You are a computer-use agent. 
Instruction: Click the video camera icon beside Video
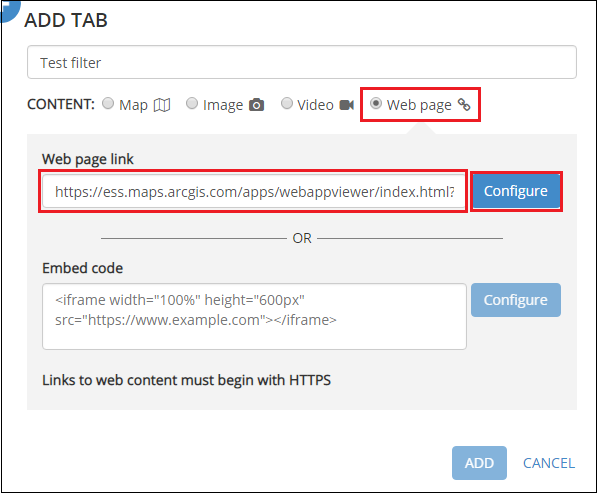pos(347,105)
